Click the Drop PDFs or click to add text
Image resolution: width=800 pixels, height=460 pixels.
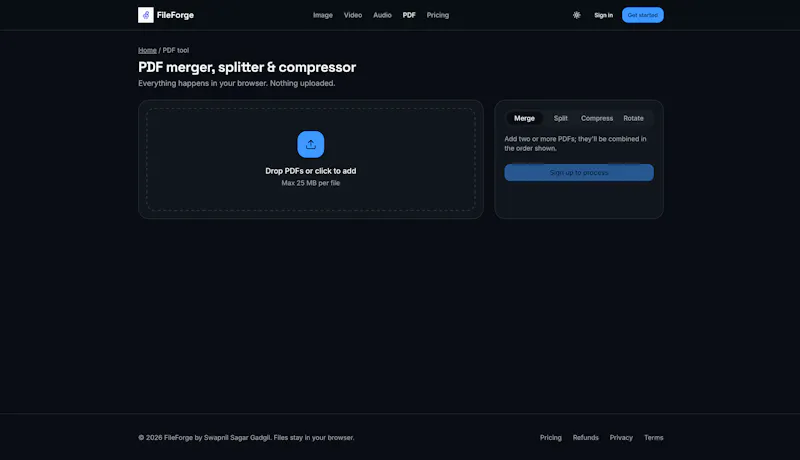(311, 171)
